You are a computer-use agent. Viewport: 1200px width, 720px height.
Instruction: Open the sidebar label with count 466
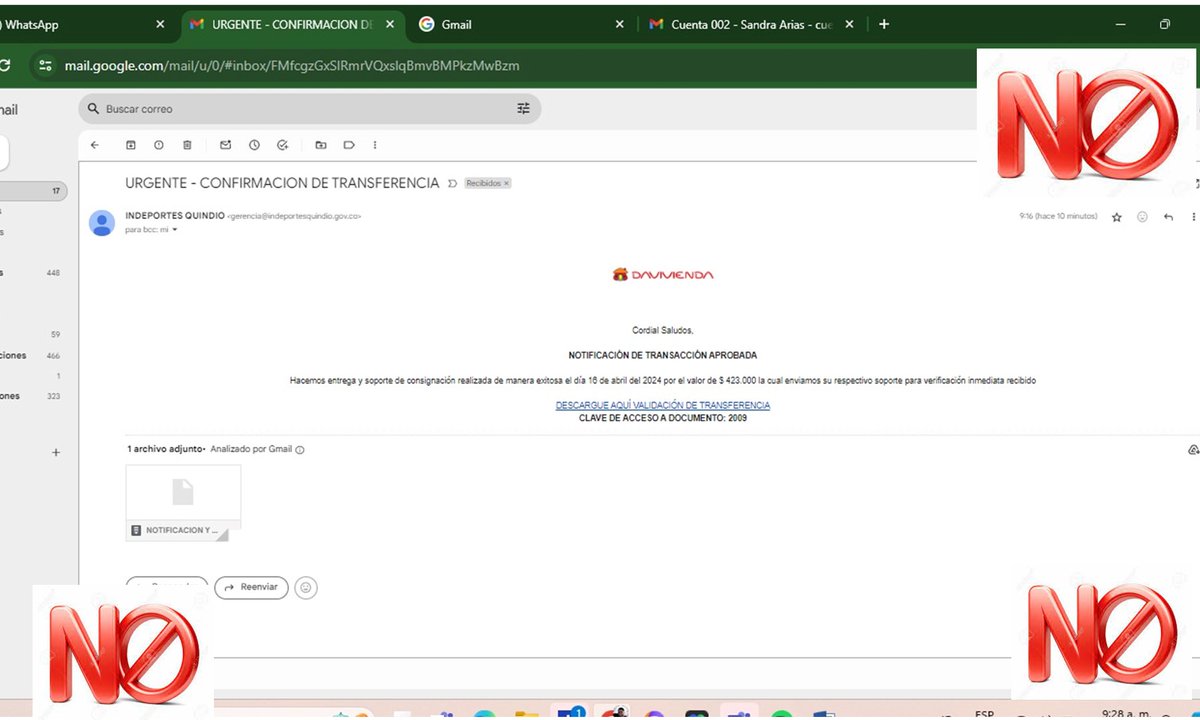tap(33, 356)
